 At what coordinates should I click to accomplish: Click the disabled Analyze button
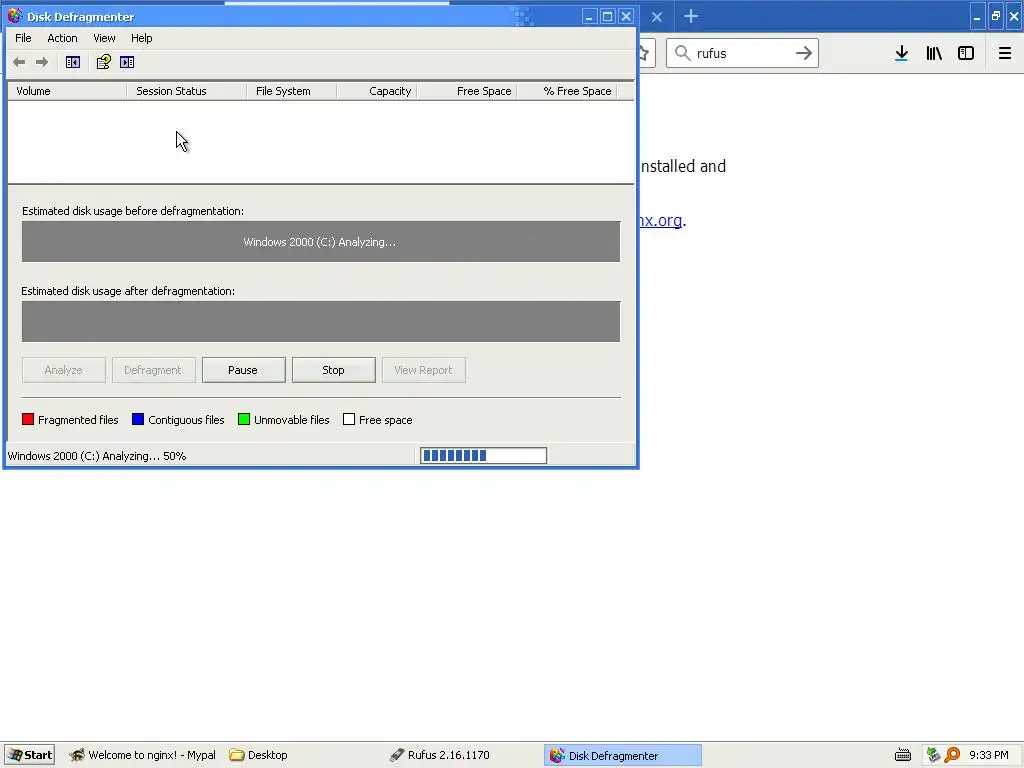pyautogui.click(x=63, y=370)
